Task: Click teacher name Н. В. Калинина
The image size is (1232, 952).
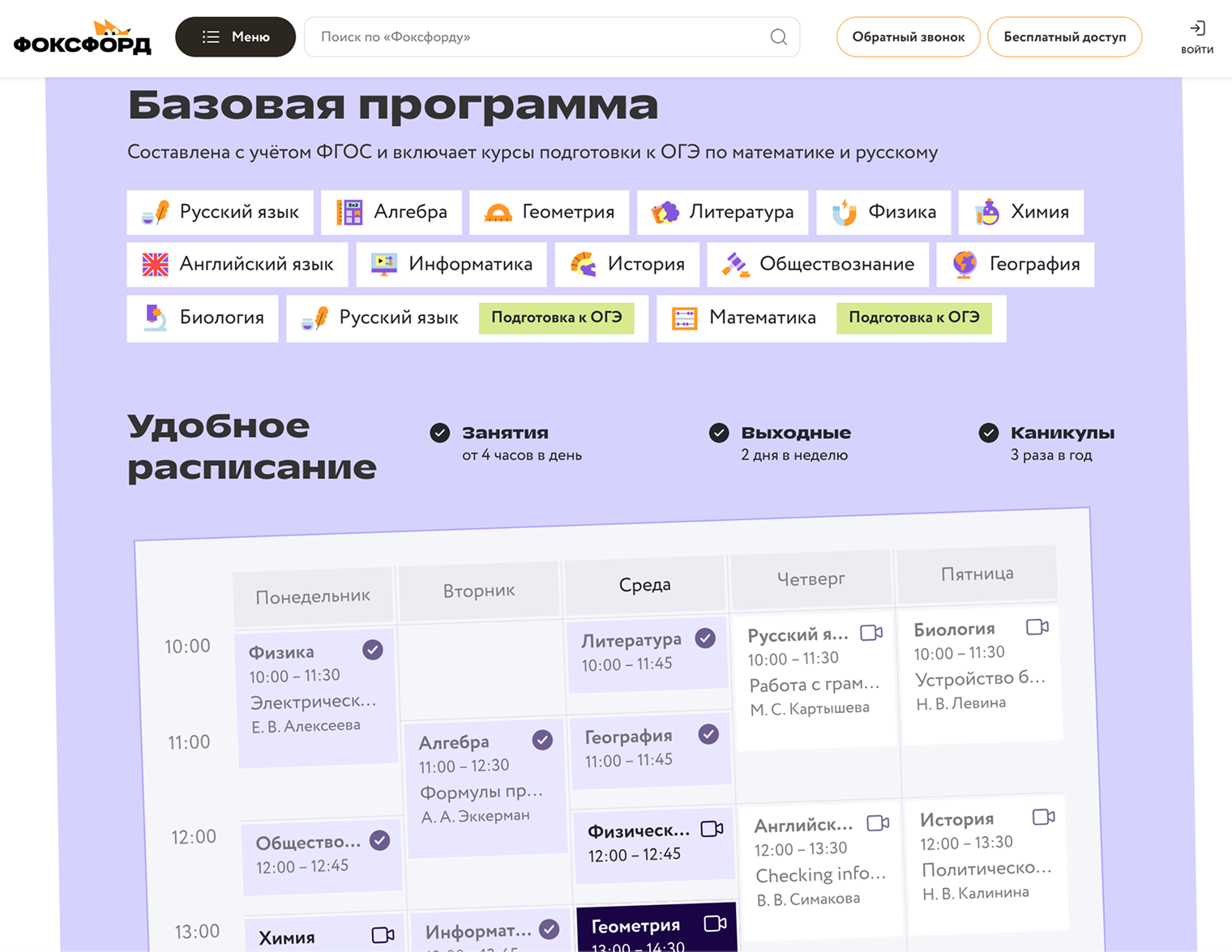Action: point(976,894)
